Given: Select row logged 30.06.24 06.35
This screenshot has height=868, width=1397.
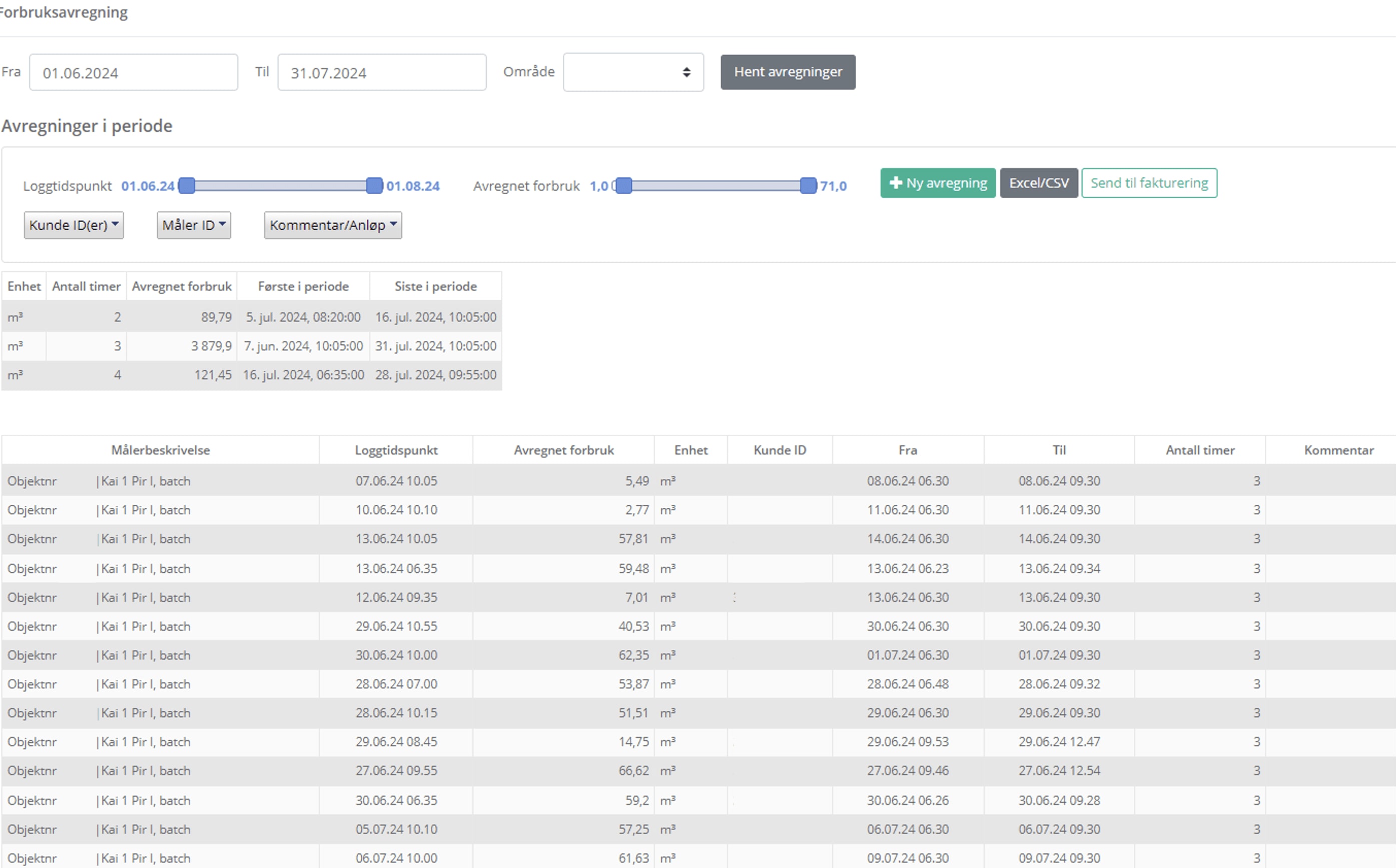Looking at the screenshot, I should 699,800.
